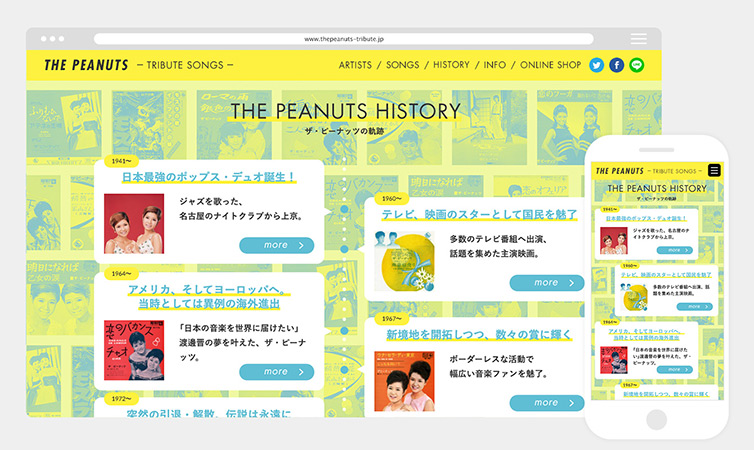Click the THE PEANUTS HISTORY page title
Viewport: 754px width, 450px height.
click(x=345, y=111)
